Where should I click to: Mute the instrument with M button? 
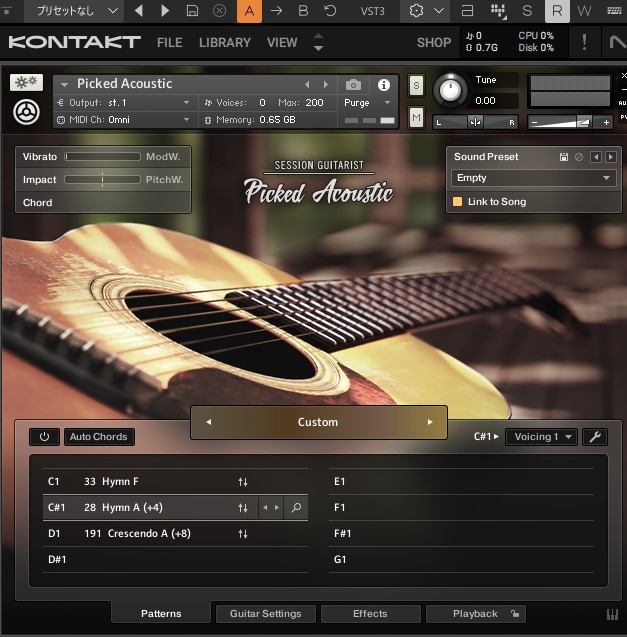(416, 118)
